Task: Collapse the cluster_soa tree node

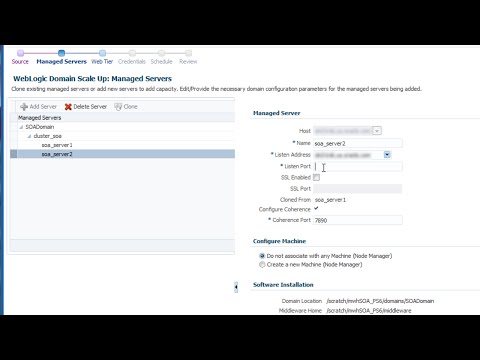Action: (29, 136)
